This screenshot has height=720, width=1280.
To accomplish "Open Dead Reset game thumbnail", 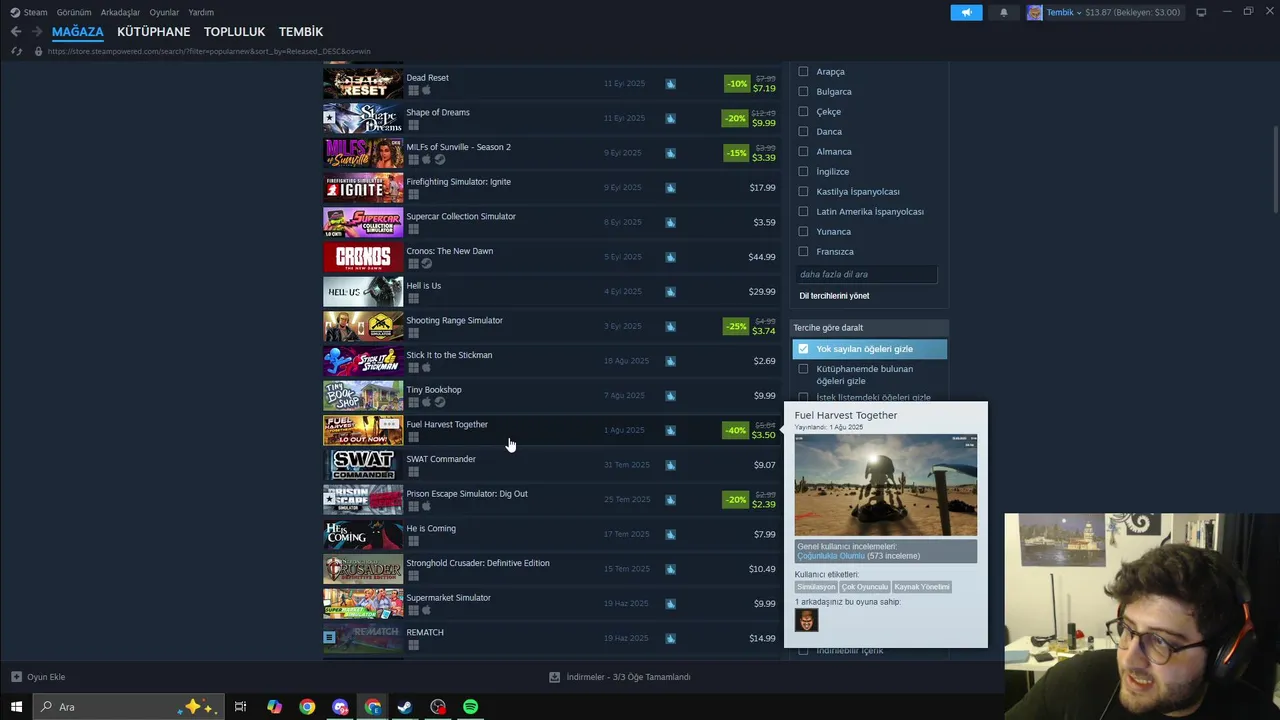I will (x=363, y=83).
